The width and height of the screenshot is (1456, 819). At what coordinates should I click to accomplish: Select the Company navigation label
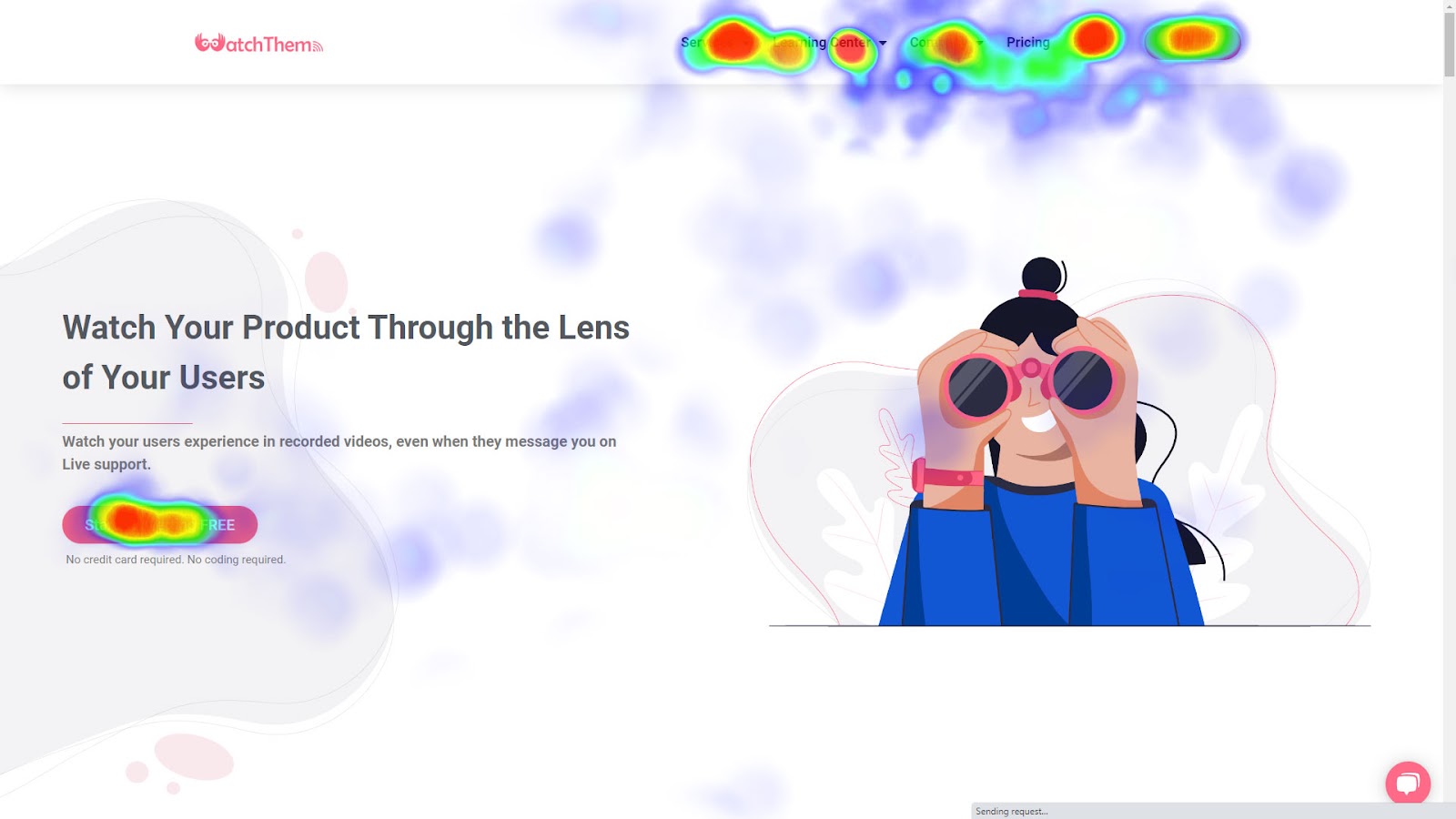[x=940, y=43]
